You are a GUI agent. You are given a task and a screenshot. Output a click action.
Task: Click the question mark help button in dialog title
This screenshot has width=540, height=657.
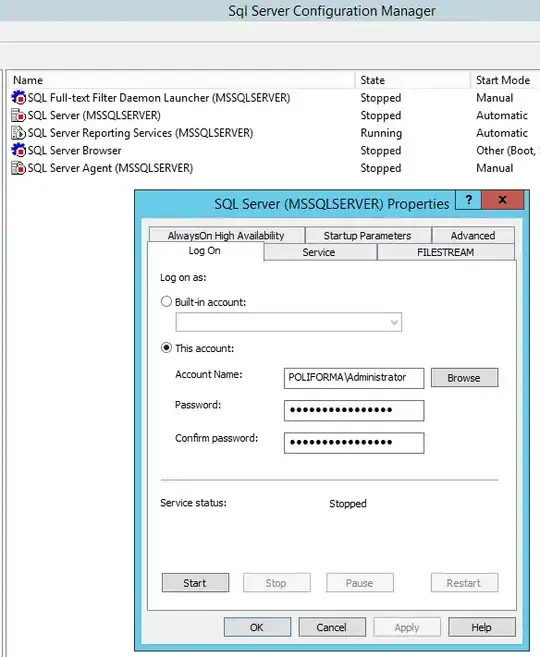pos(469,200)
